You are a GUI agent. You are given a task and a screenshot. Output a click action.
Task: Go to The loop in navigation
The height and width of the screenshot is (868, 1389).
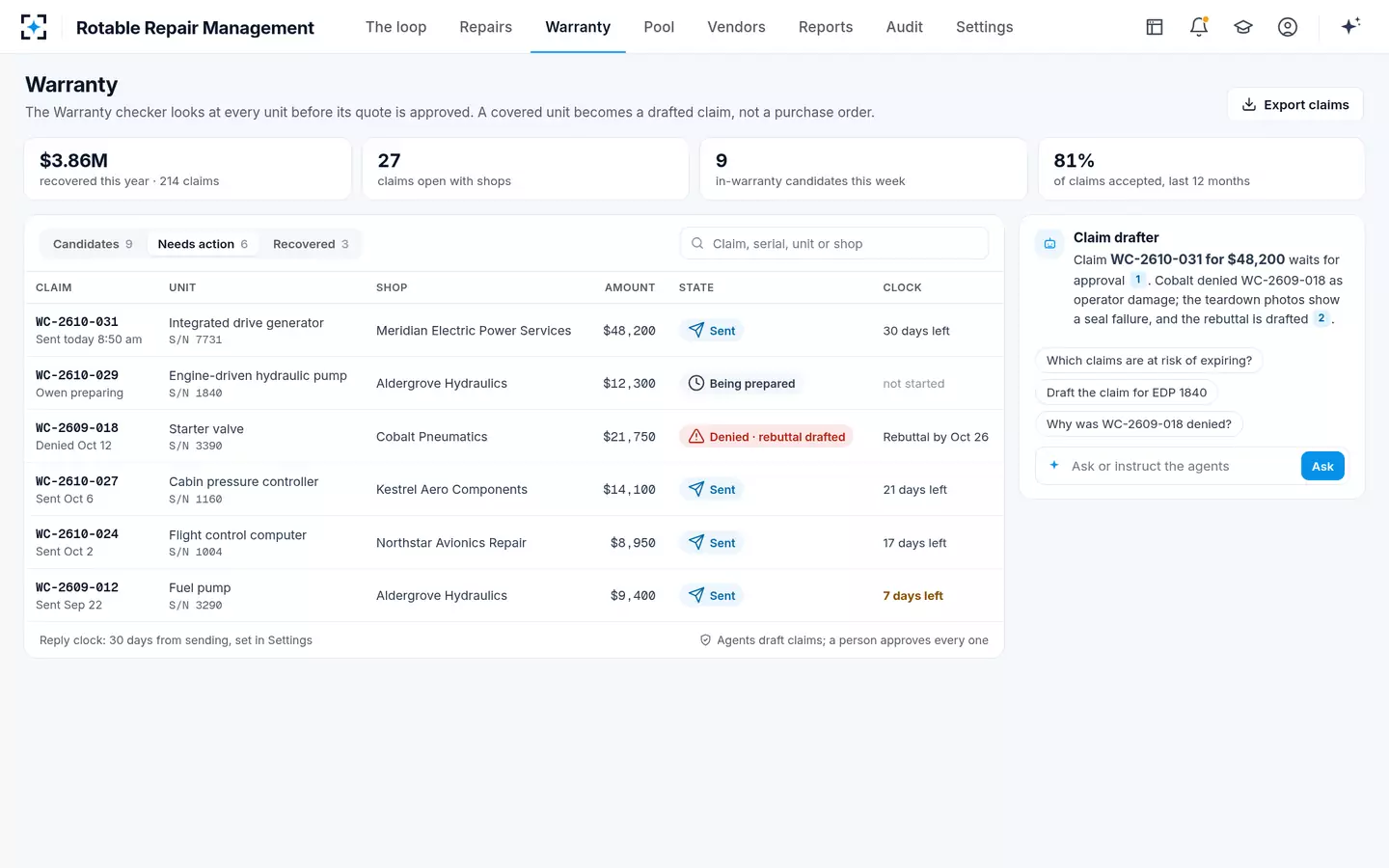[395, 27]
